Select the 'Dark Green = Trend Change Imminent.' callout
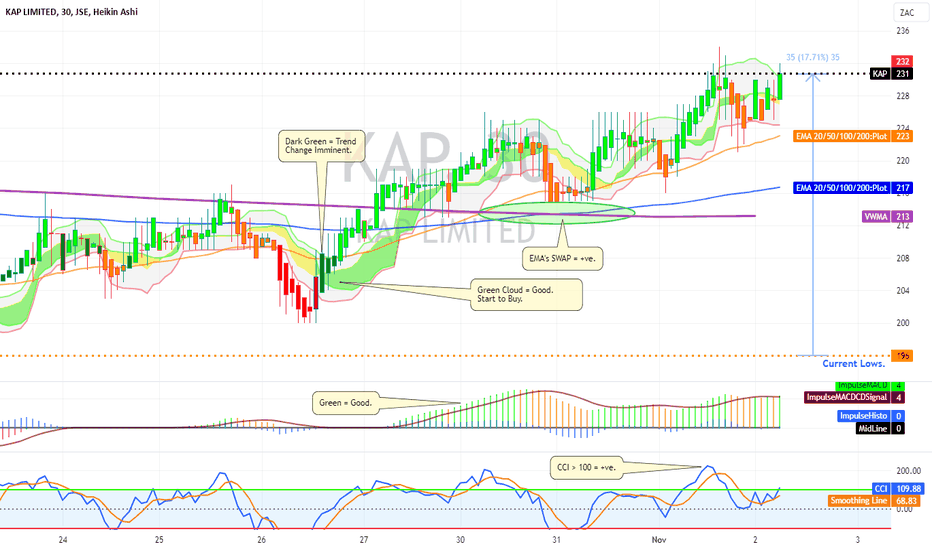 (321, 146)
